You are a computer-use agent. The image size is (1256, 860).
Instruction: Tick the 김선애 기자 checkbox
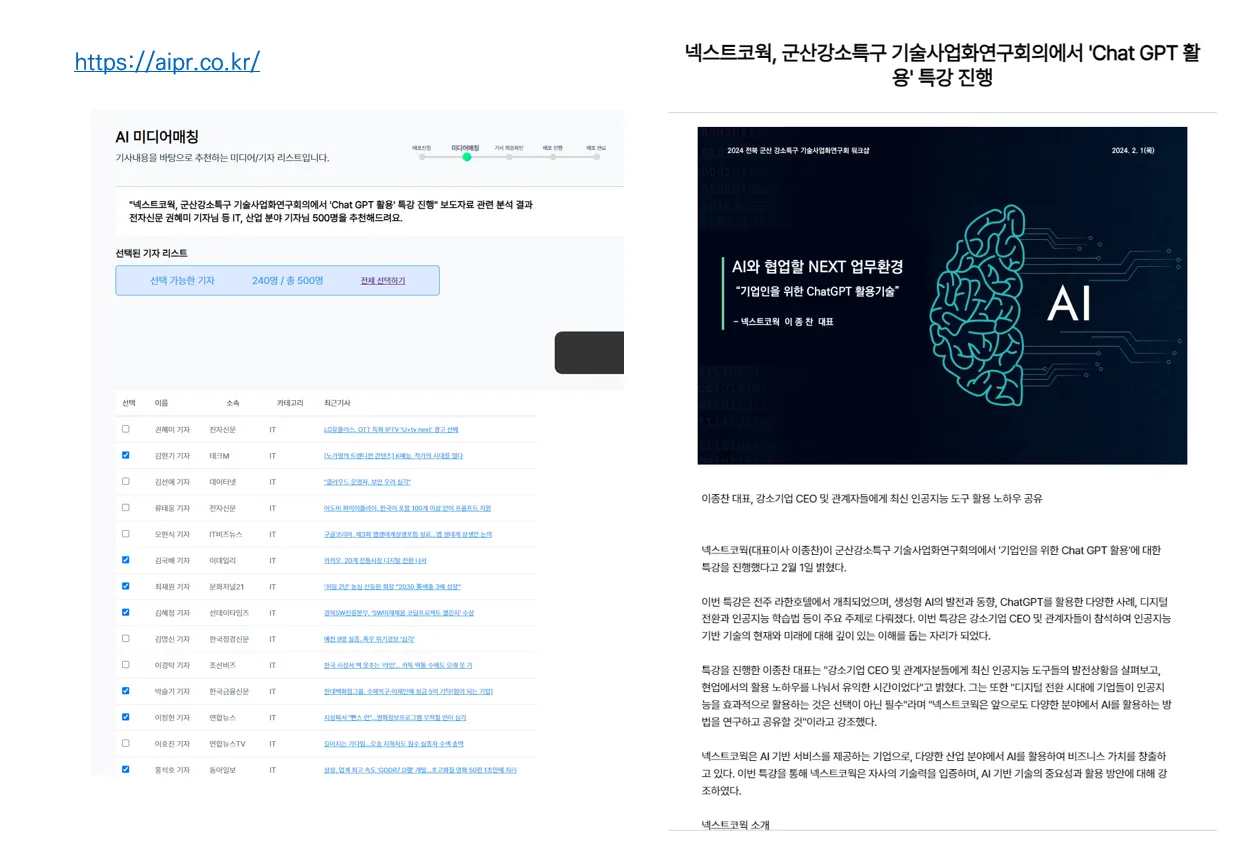click(x=126, y=481)
